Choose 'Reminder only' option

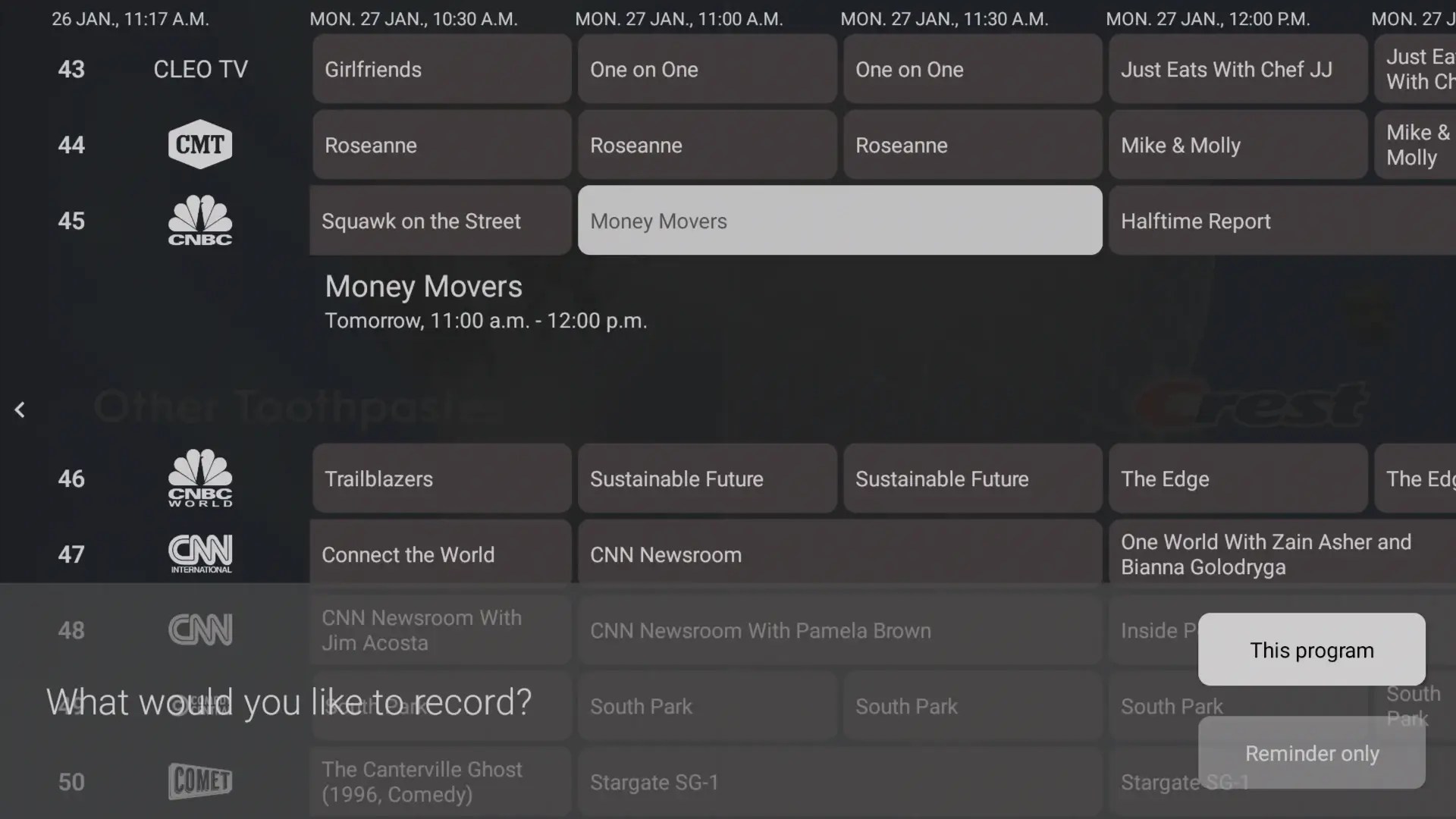click(1312, 753)
